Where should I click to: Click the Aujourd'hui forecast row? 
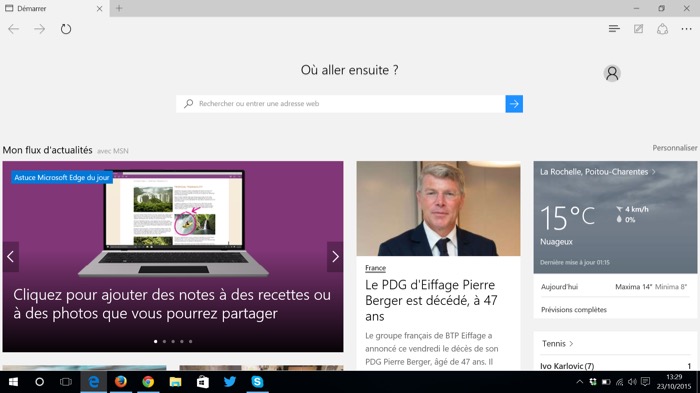pyautogui.click(x=615, y=287)
